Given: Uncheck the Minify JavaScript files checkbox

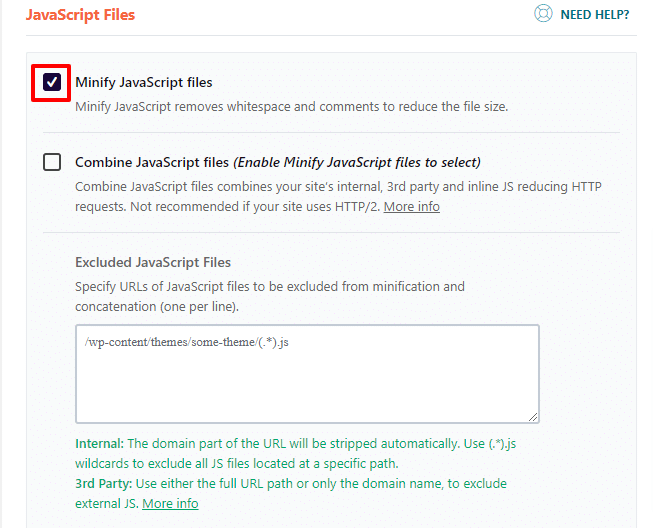Looking at the screenshot, I should [52, 82].
